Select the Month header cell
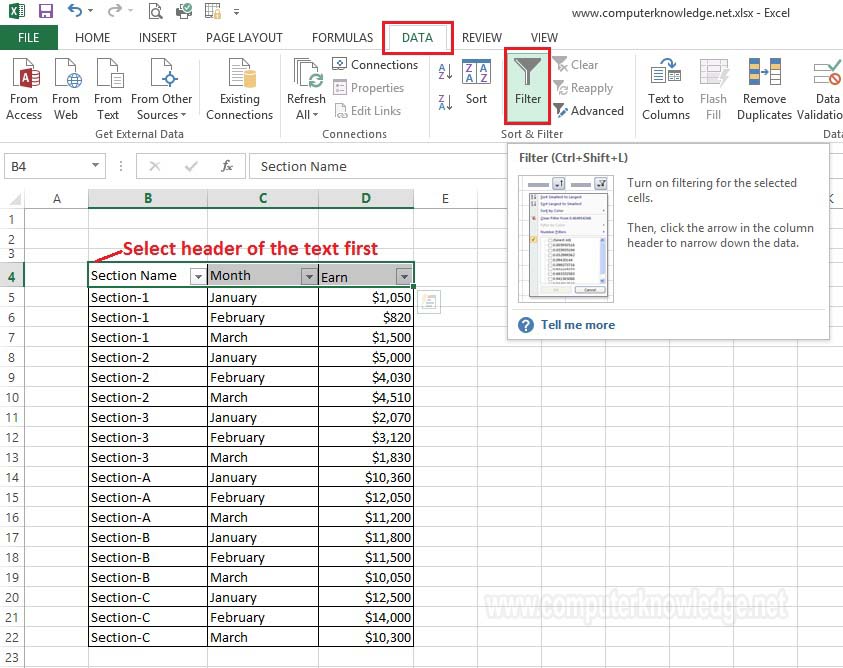Viewport: 843px width, 668px height. pyautogui.click(x=263, y=275)
